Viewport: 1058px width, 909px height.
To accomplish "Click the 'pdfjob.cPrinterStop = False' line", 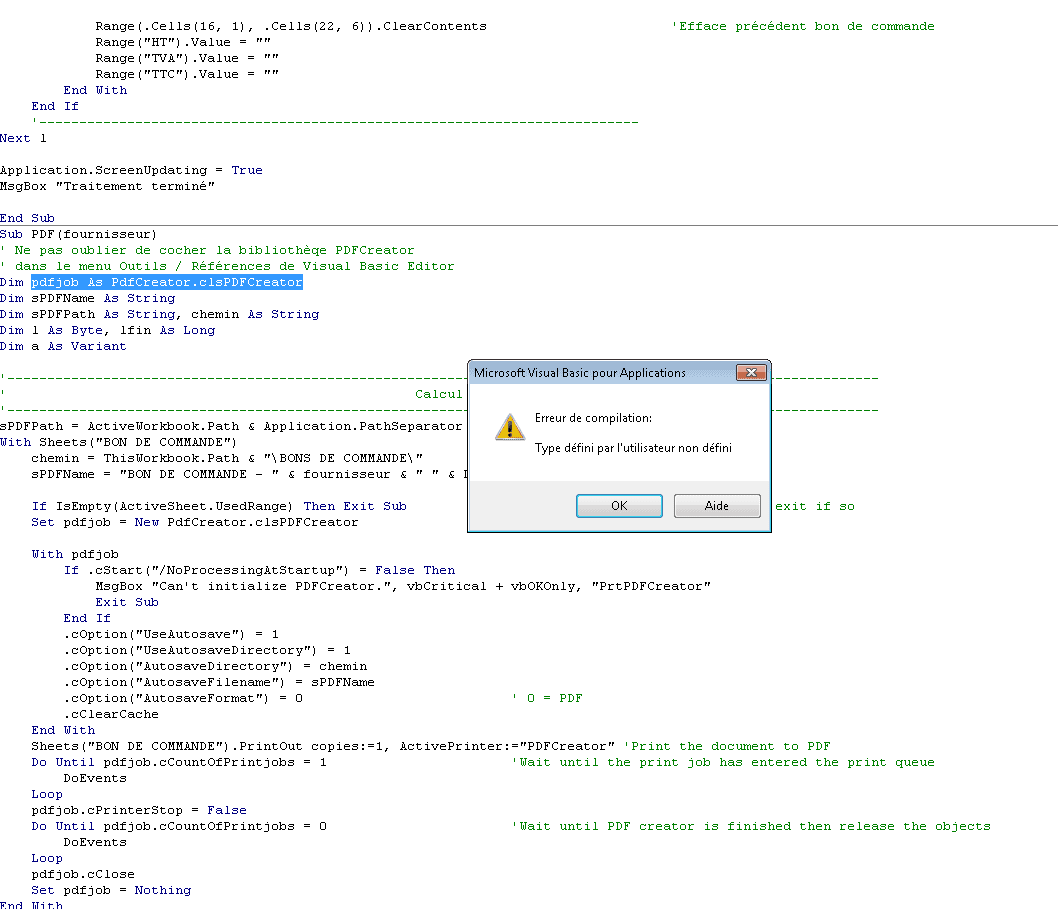I will pos(138,810).
